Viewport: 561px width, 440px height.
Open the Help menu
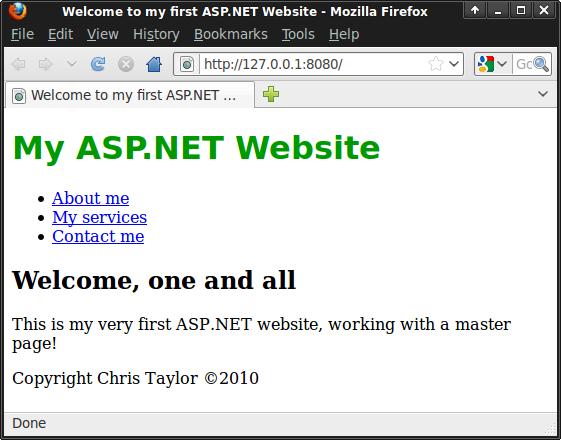[344, 34]
